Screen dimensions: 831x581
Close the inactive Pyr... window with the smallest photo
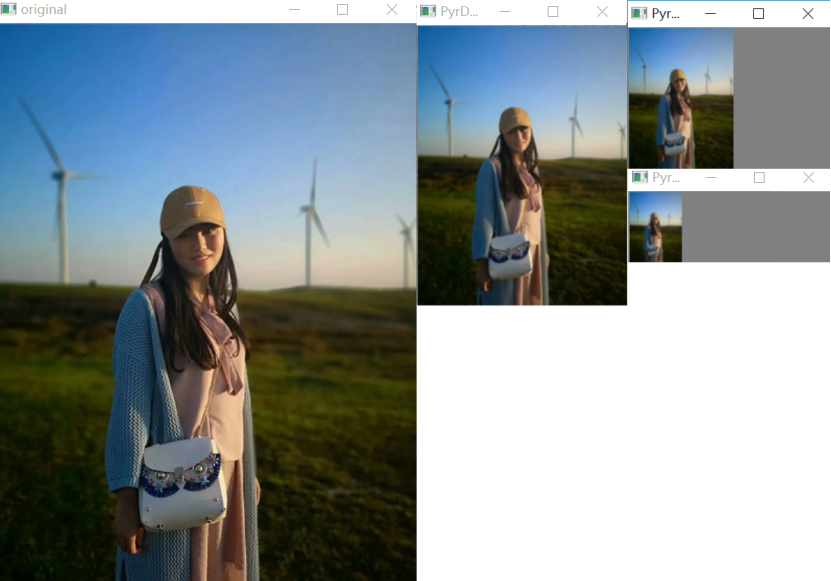point(808,177)
